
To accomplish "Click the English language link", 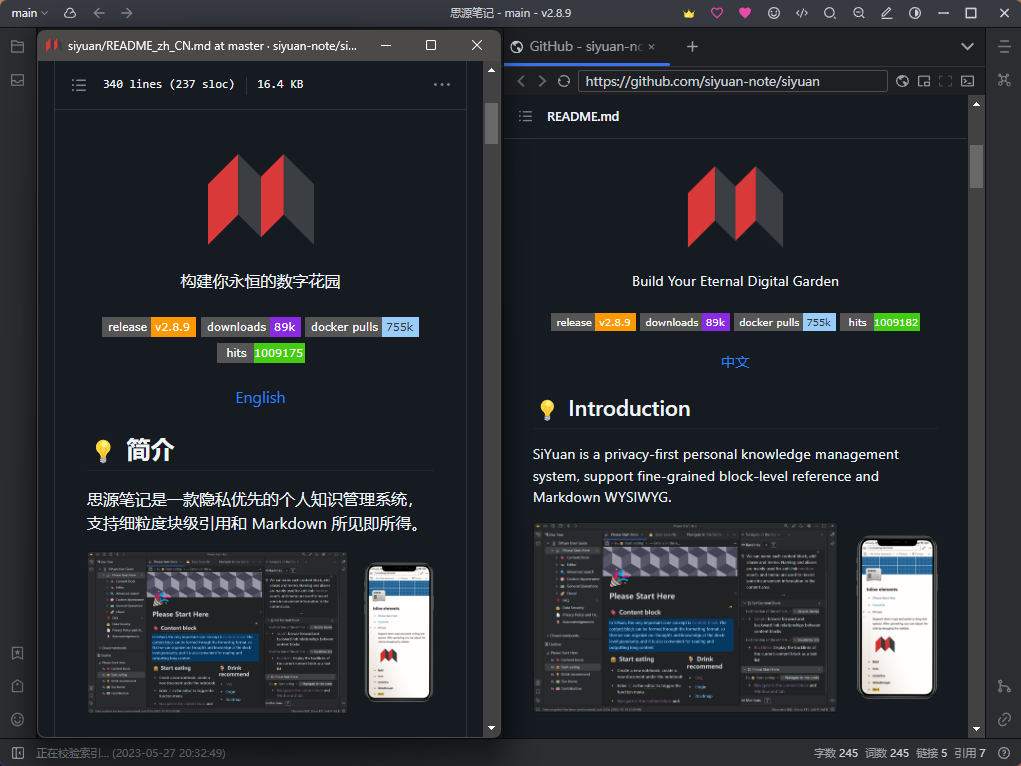I will pos(260,398).
